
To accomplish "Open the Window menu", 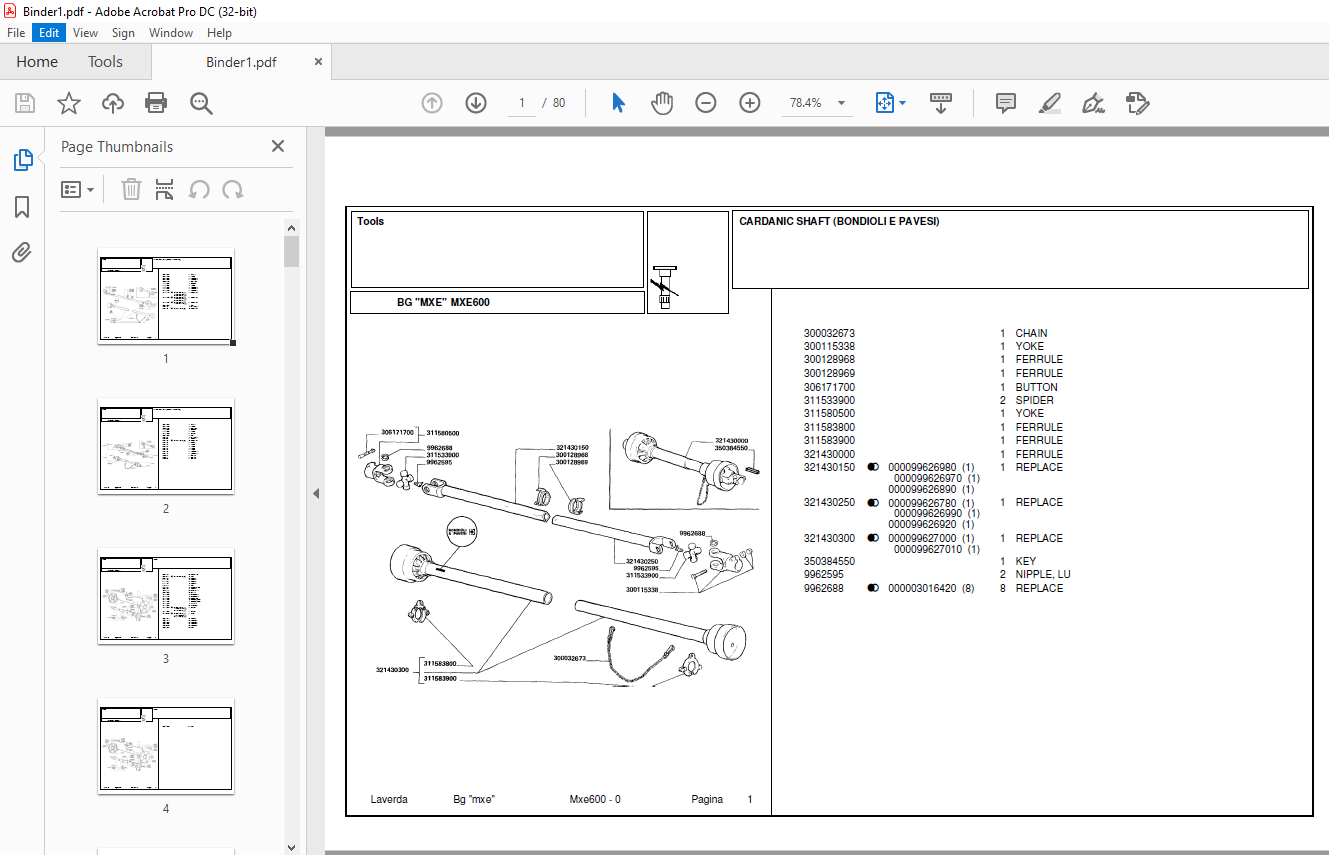I will click(x=171, y=33).
